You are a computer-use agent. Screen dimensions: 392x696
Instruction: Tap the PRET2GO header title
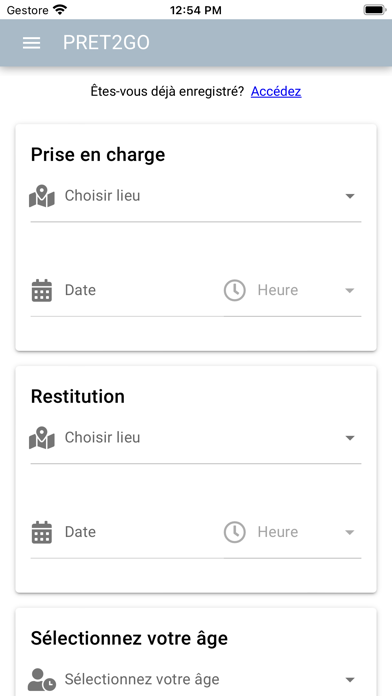click(x=106, y=43)
